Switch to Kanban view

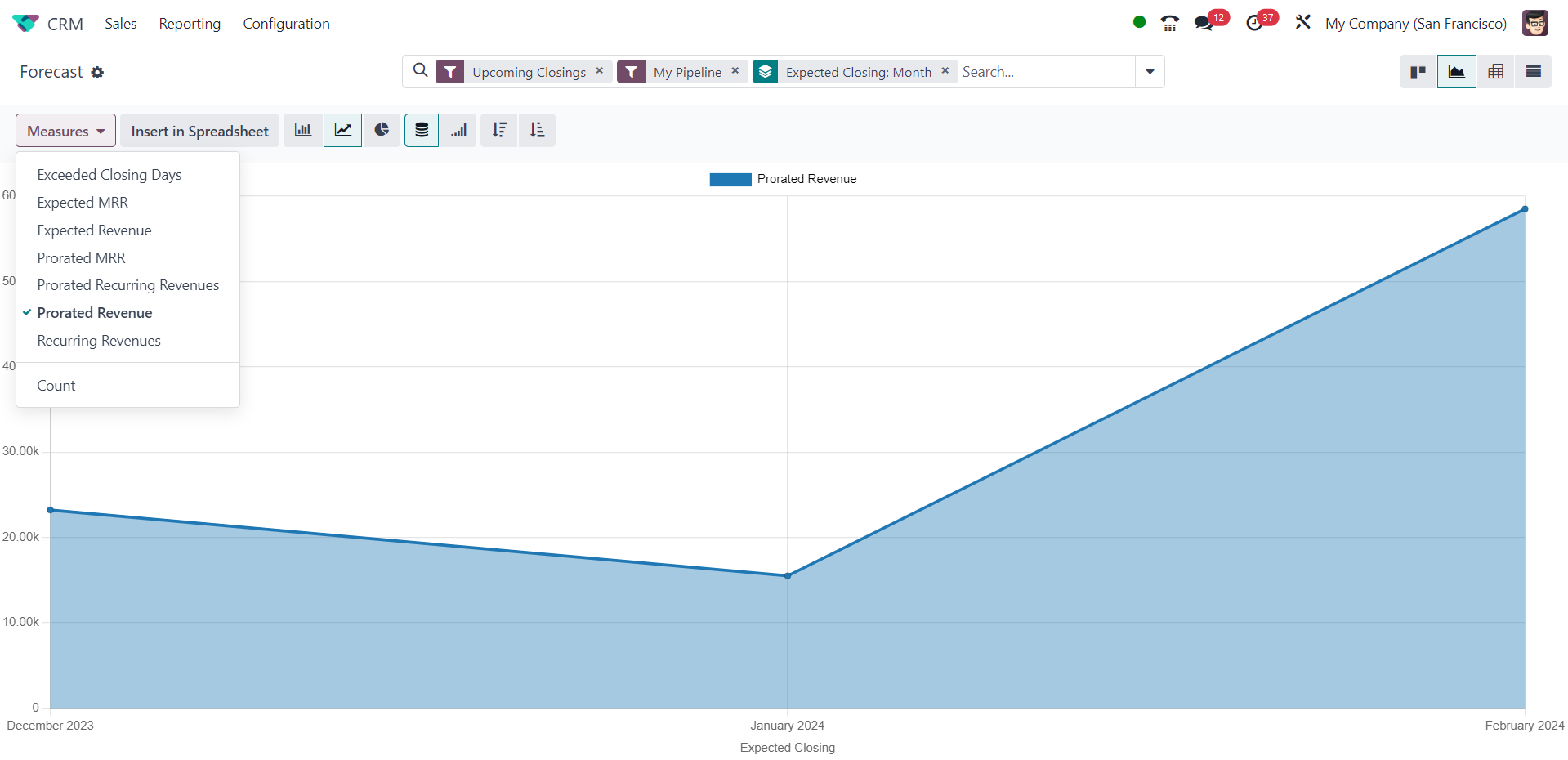[x=1418, y=72]
